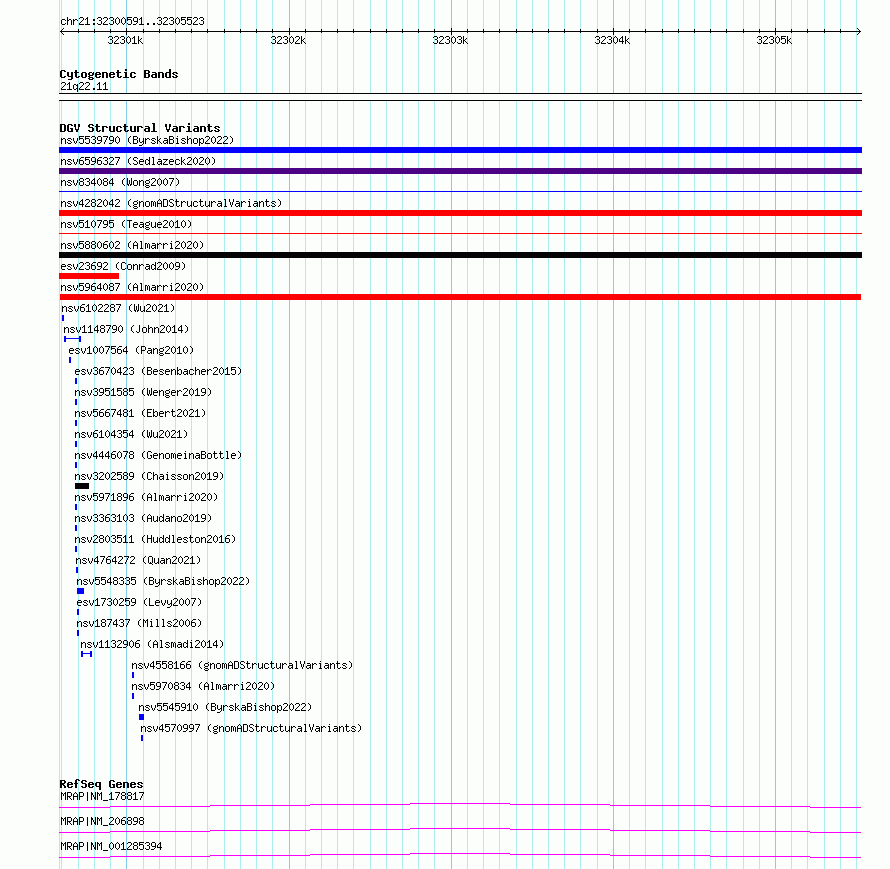Image resolution: width=890 pixels, height=869 pixels.
Task: Select nsv6104354 (Wu2021) variant label
Action: [131, 434]
